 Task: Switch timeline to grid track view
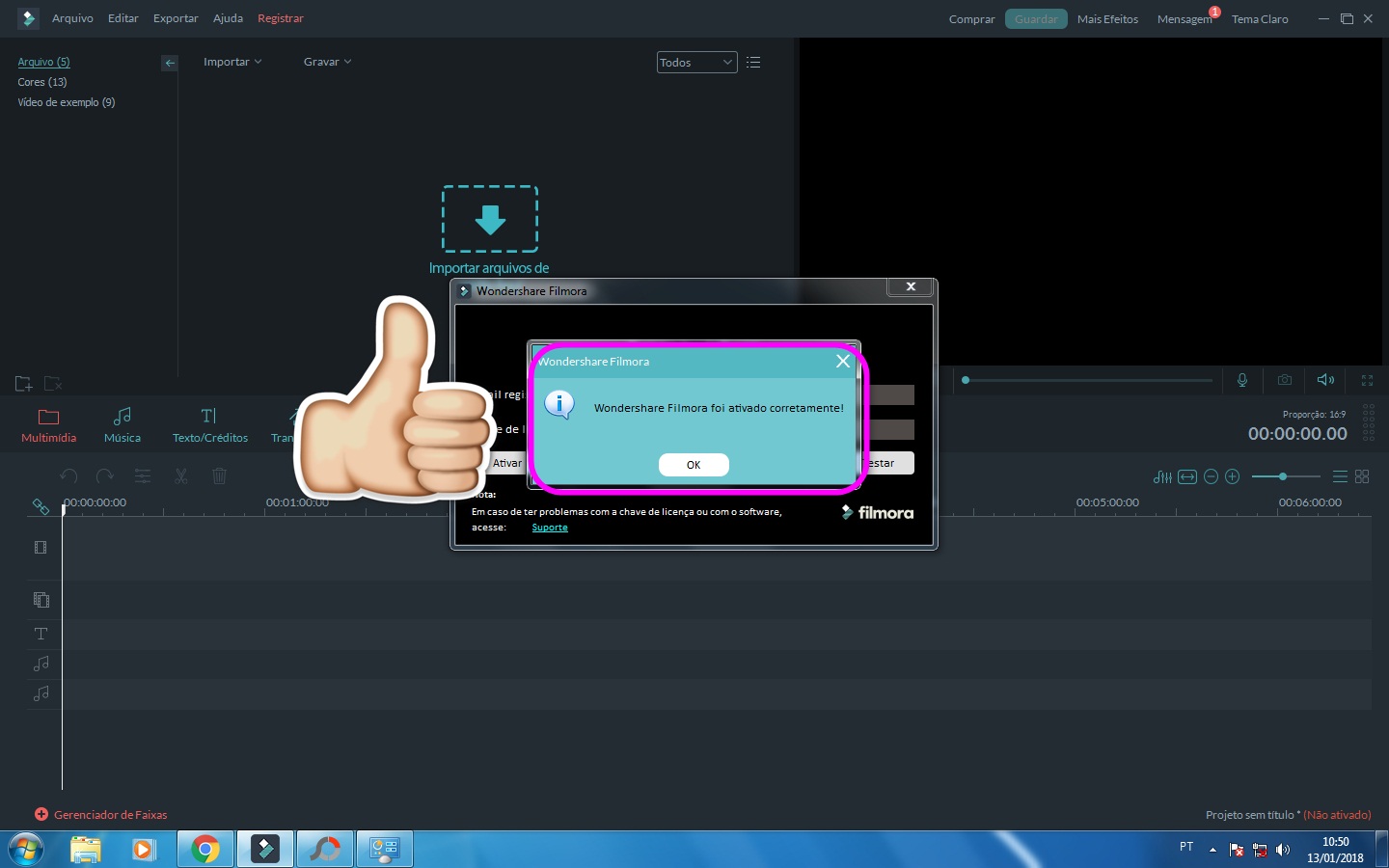[1362, 476]
